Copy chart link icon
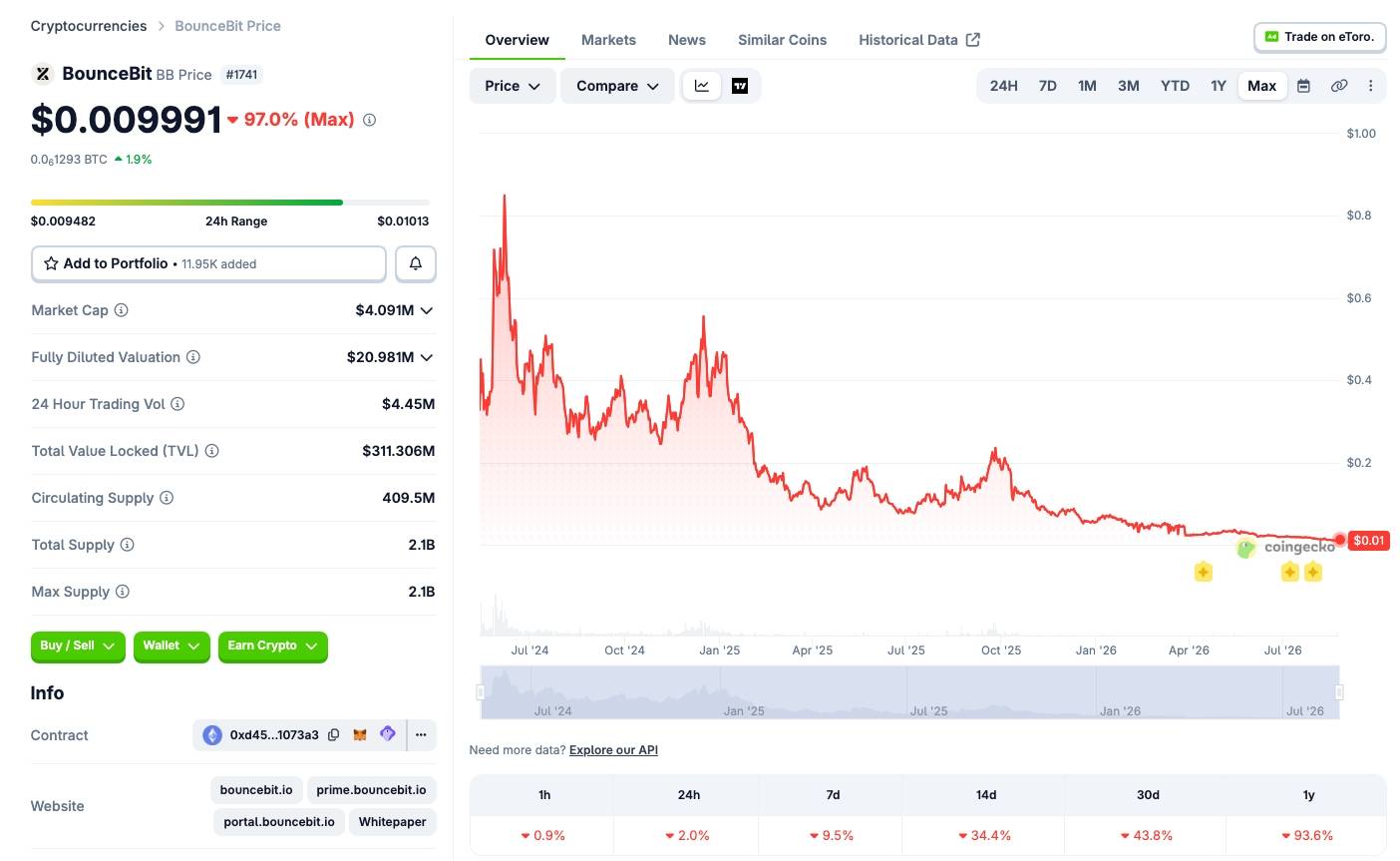Image resolution: width=1400 pixels, height=861 pixels. click(1339, 86)
